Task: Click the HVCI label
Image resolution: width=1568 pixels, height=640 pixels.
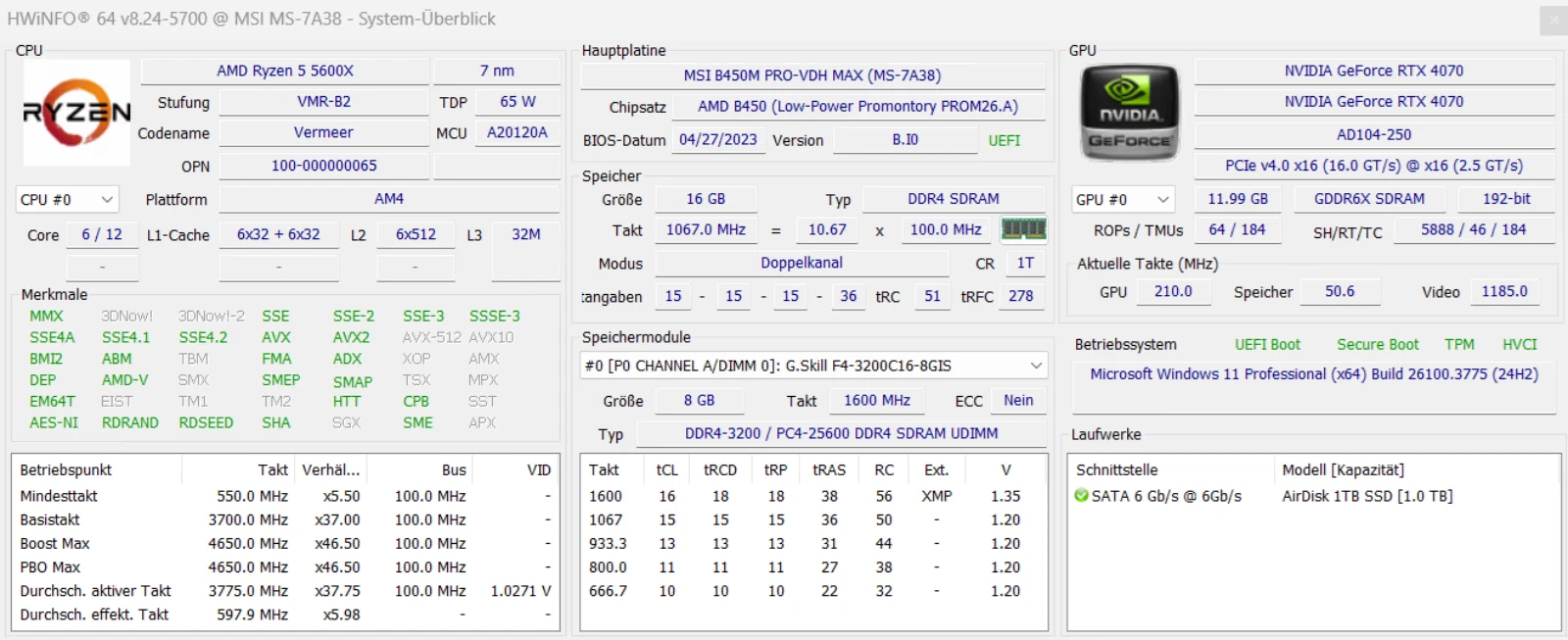Action: [1520, 345]
